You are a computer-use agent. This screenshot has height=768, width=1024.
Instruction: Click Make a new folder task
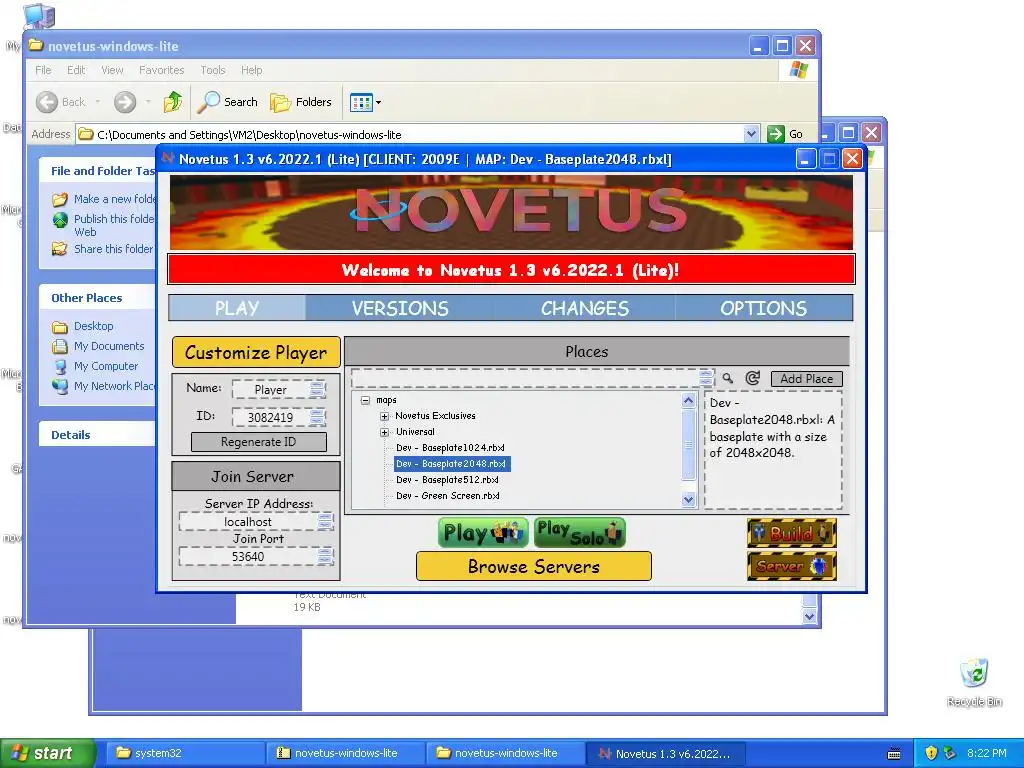[x=106, y=199]
